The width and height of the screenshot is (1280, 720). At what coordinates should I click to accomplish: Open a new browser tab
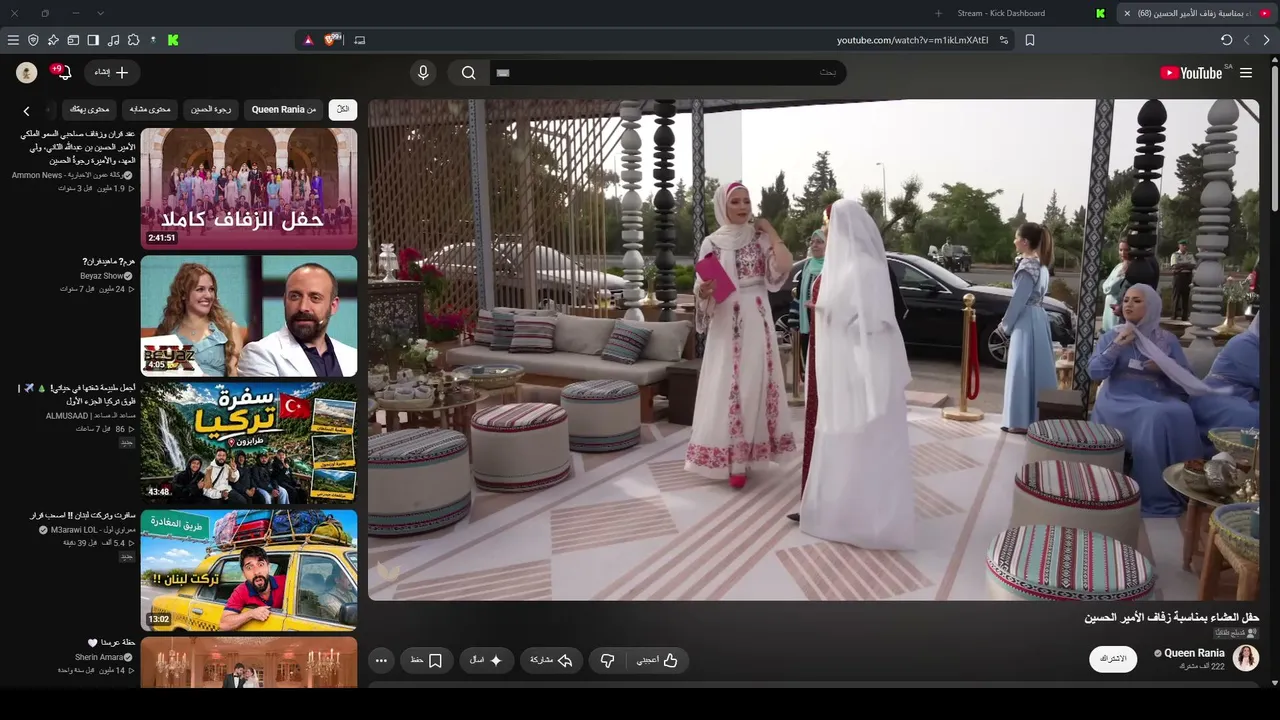point(938,13)
